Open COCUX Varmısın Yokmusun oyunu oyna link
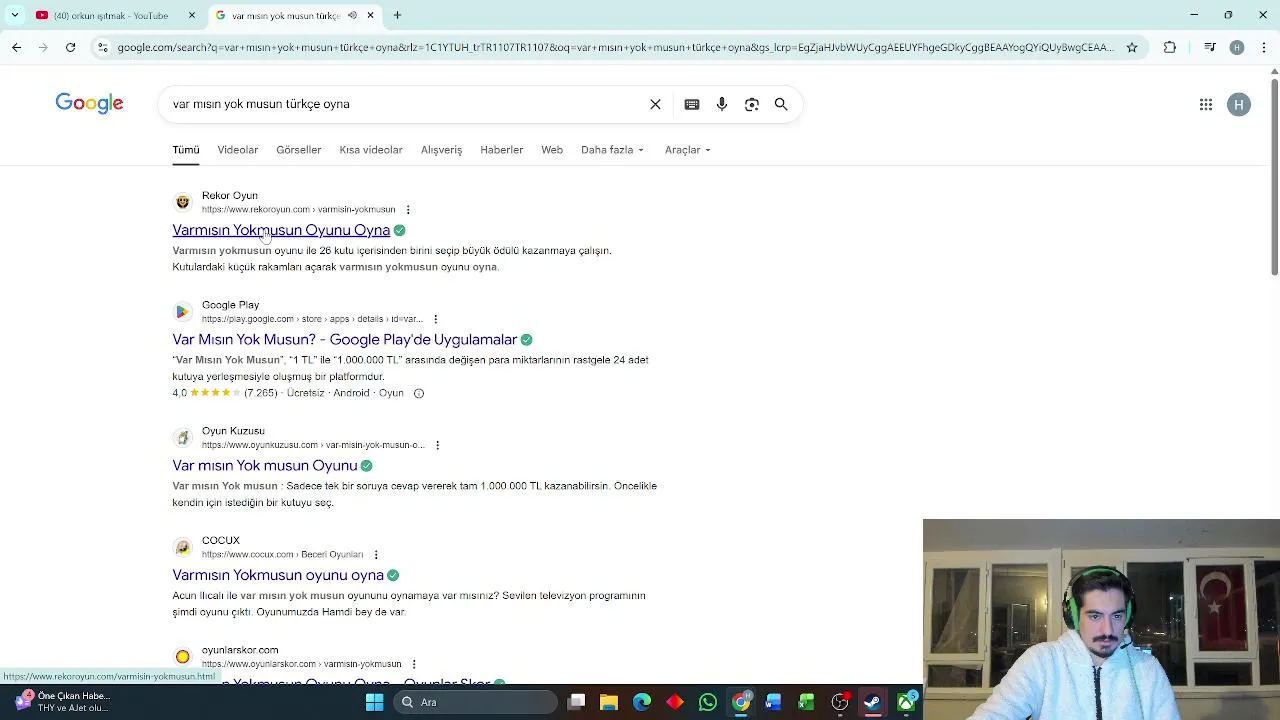Viewport: 1280px width, 720px height. coord(278,575)
